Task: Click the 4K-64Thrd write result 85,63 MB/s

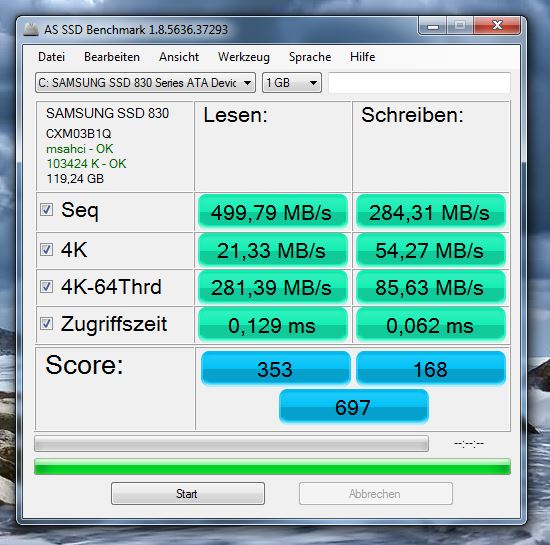Action: (x=431, y=287)
